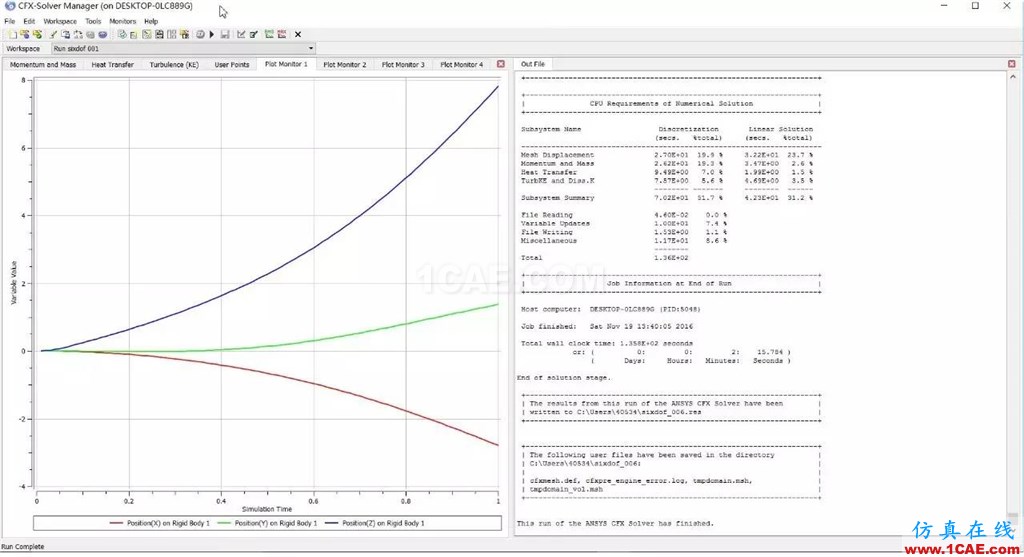Image resolution: width=1024 pixels, height=557 pixels.
Task: Switch to Plot Monitor 2 tab
Action: click(x=345, y=65)
